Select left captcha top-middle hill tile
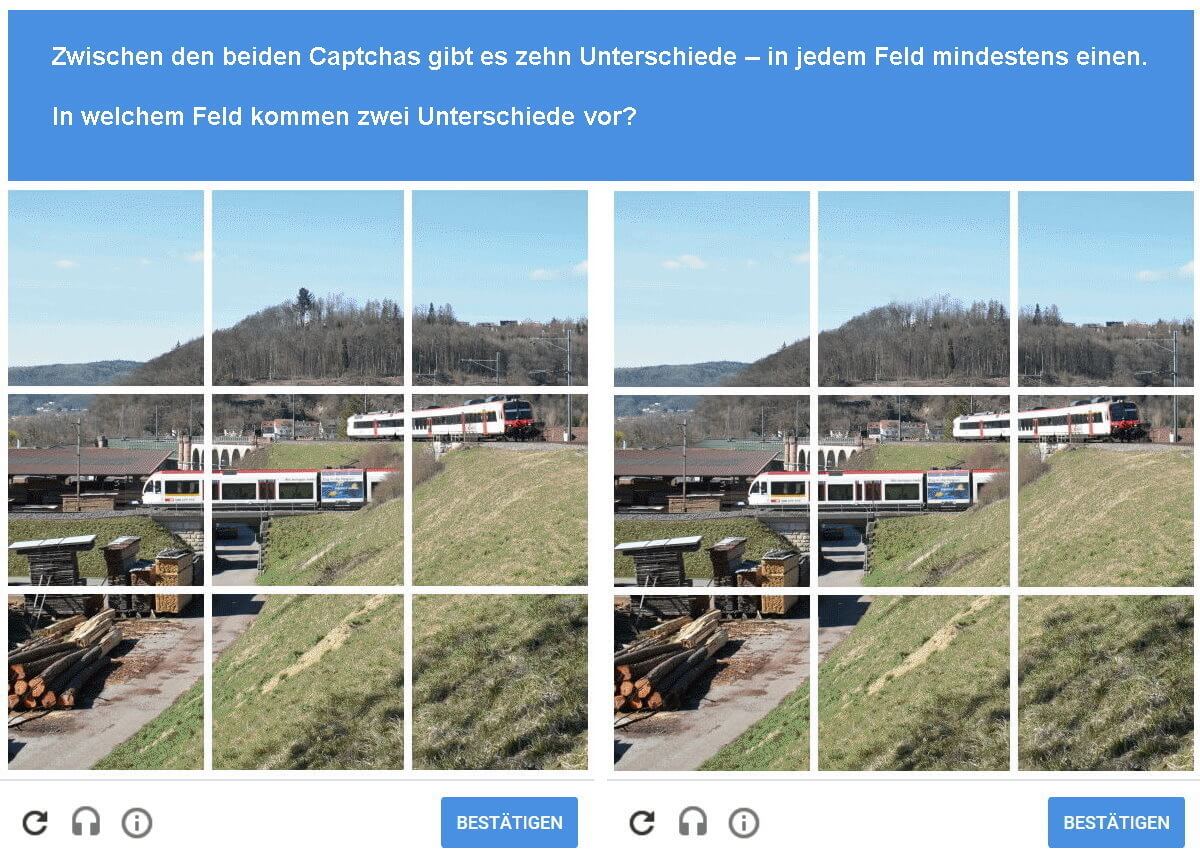1200x862 pixels. point(308,288)
